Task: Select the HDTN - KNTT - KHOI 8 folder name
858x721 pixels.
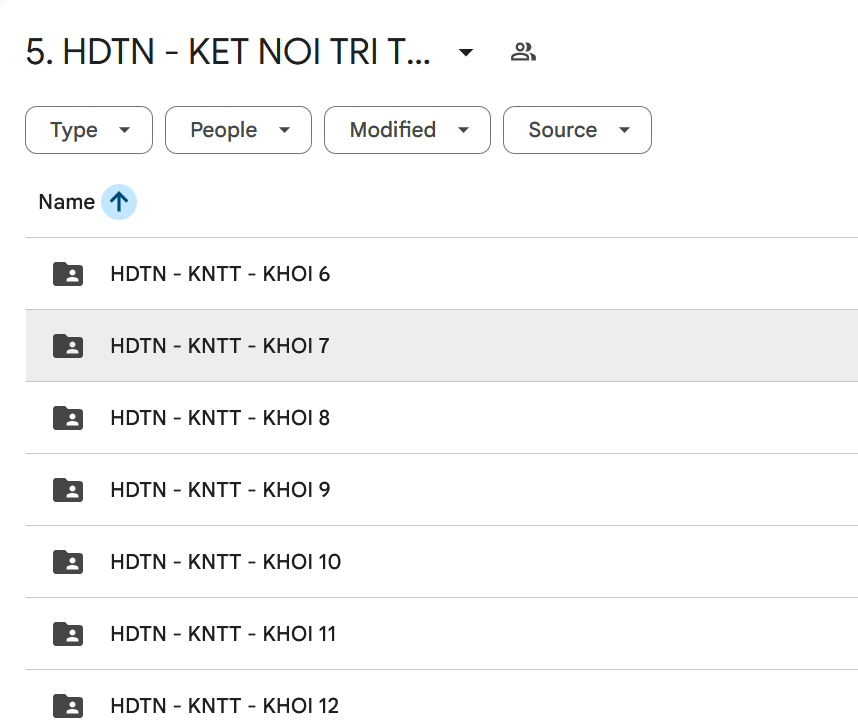Action: coord(220,418)
